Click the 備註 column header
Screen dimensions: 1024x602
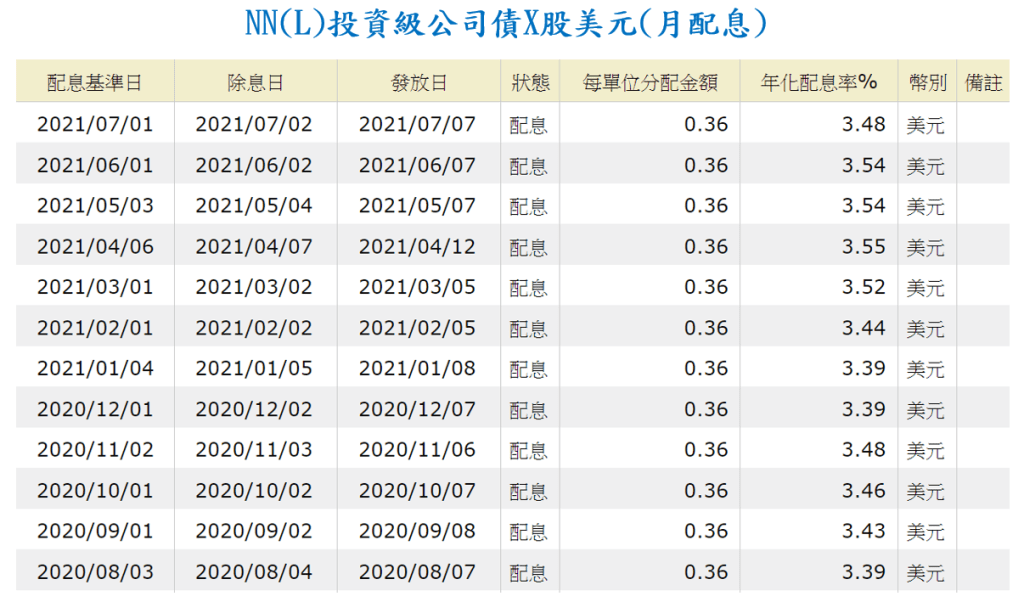click(x=983, y=83)
